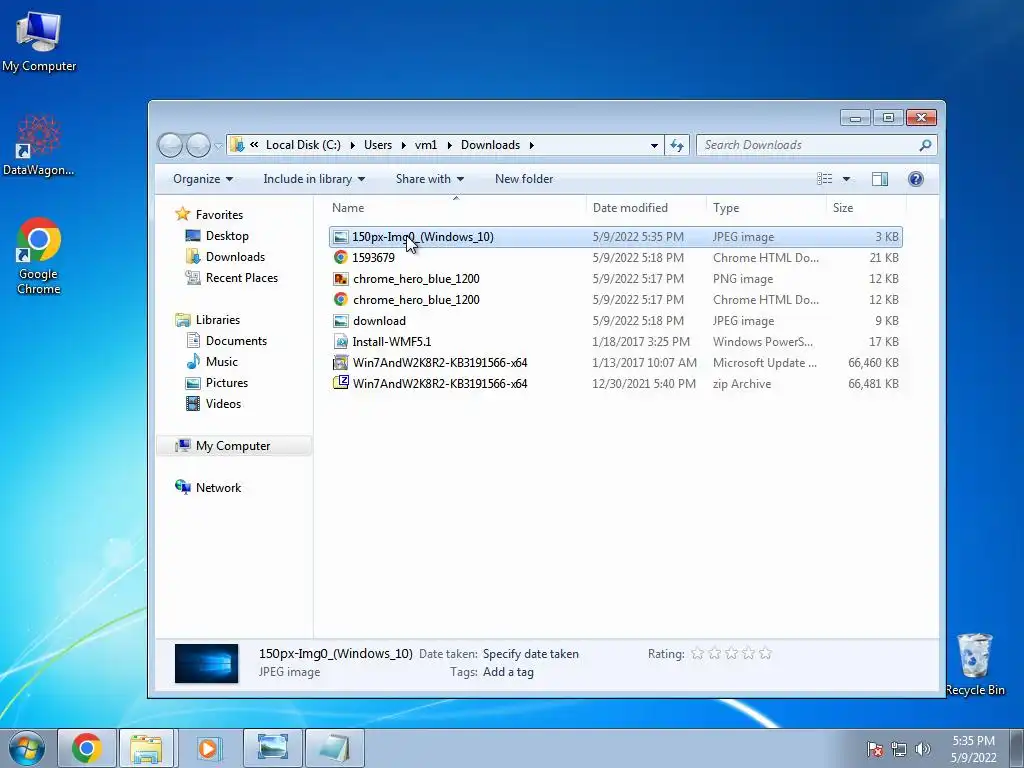The width and height of the screenshot is (1024, 768).
Task: Click the Windows Start button
Action: click(27, 748)
